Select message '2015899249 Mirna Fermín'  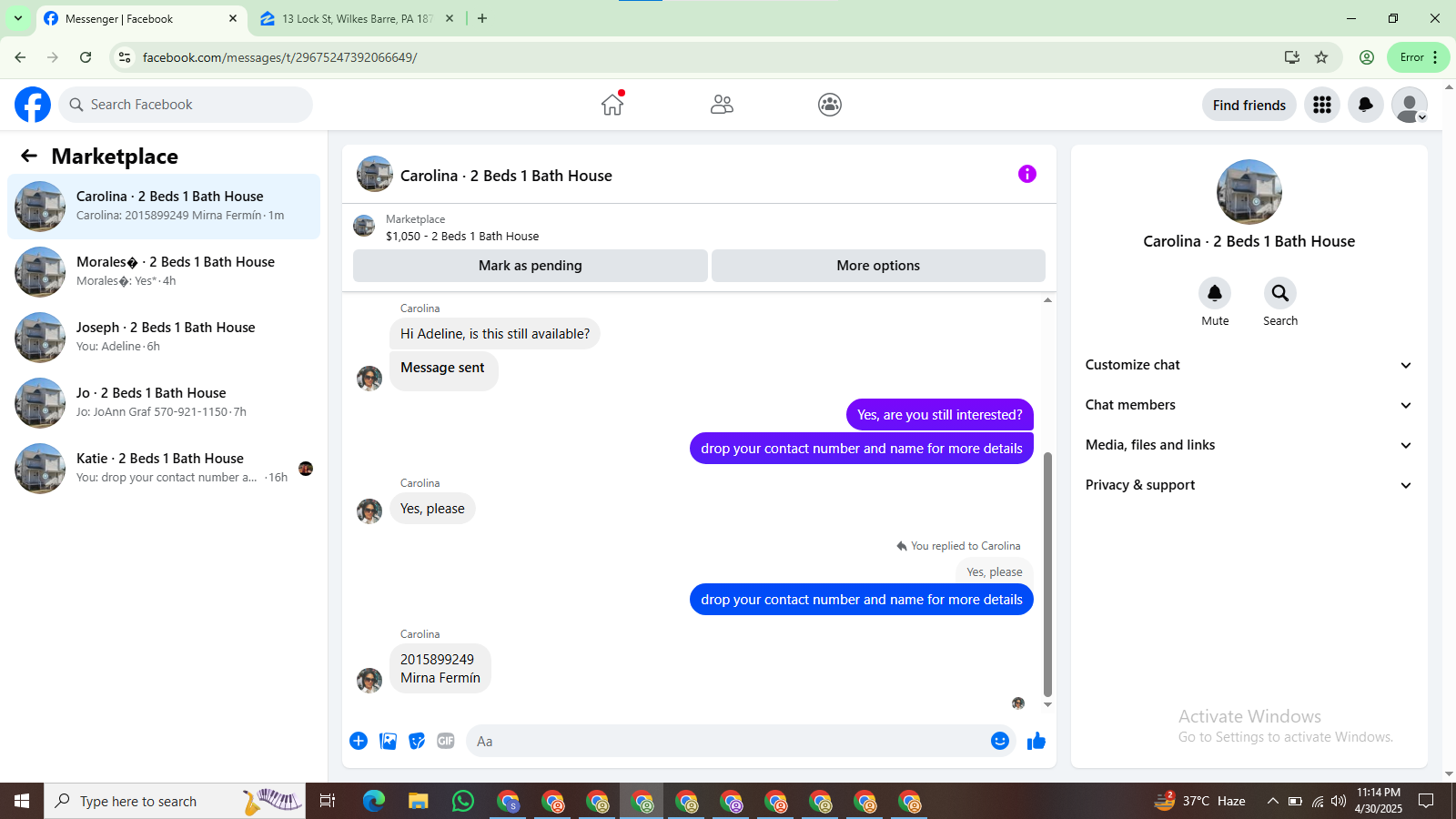coord(440,669)
